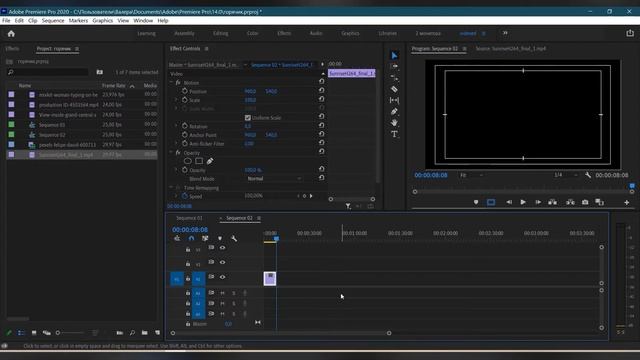Viewport: 640px width, 360px height.
Task: Switch to the Editing workspace
Action: 220,33
